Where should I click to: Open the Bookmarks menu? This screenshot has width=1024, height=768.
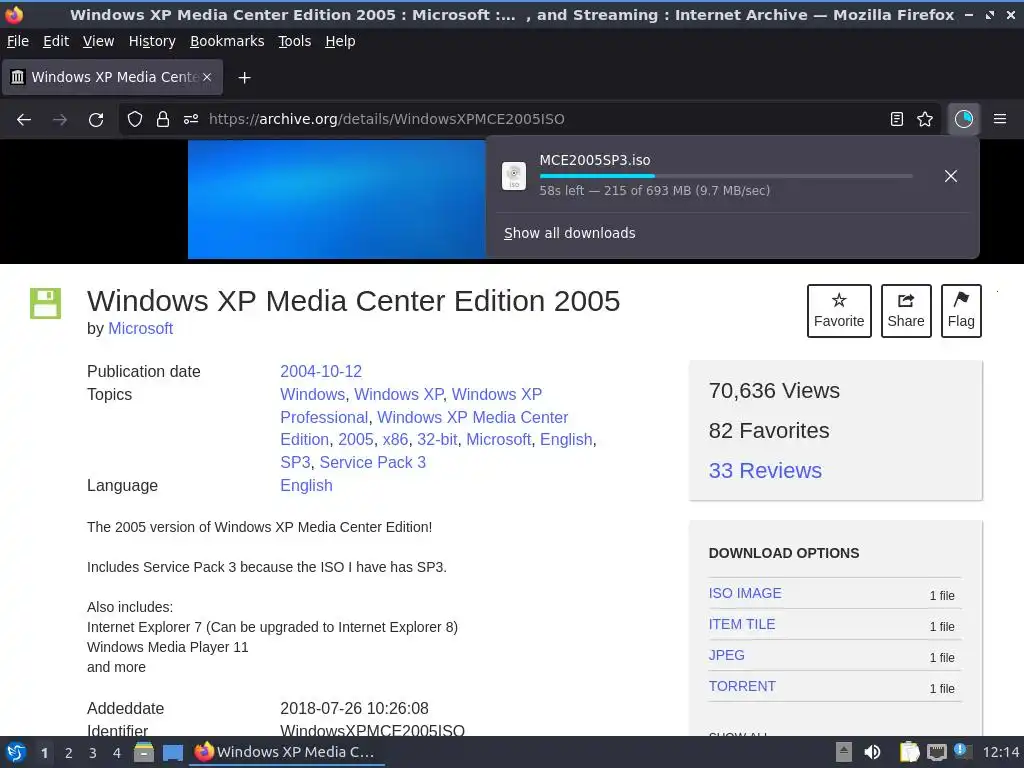point(227,41)
